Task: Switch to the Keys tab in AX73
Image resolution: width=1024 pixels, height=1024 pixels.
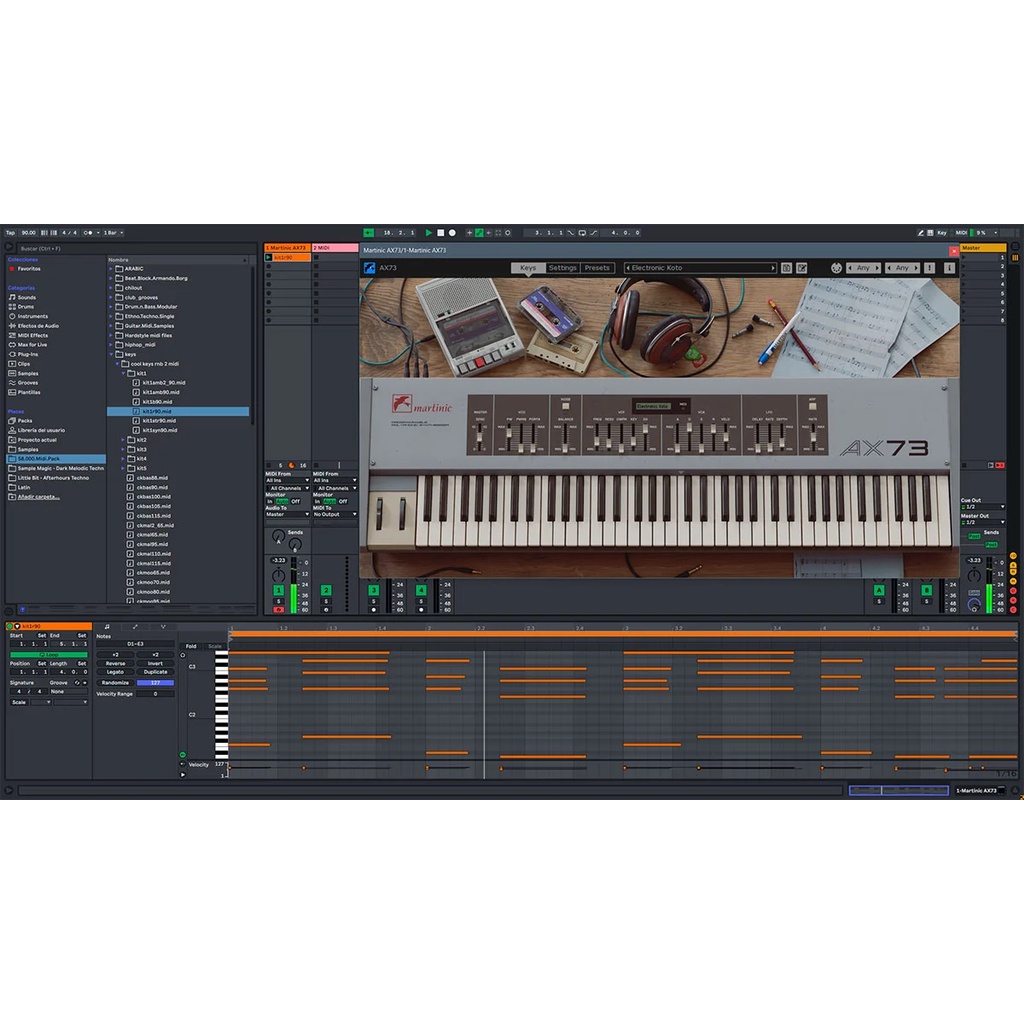Action: pos(528,268)
